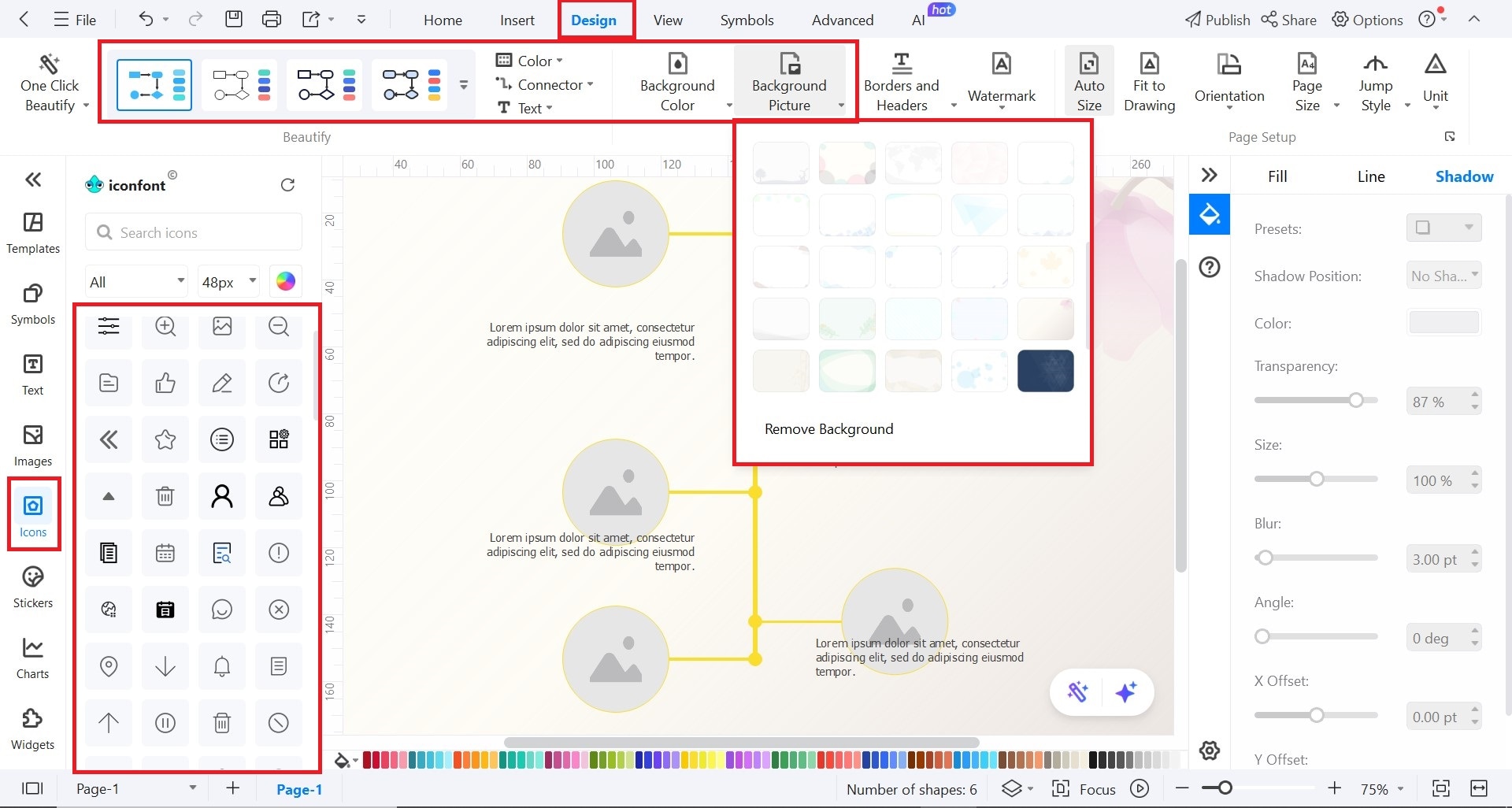This screenshot has width=1512, height=808.
Task: Click the Print icon in top bar
Action: coord(272,19)
